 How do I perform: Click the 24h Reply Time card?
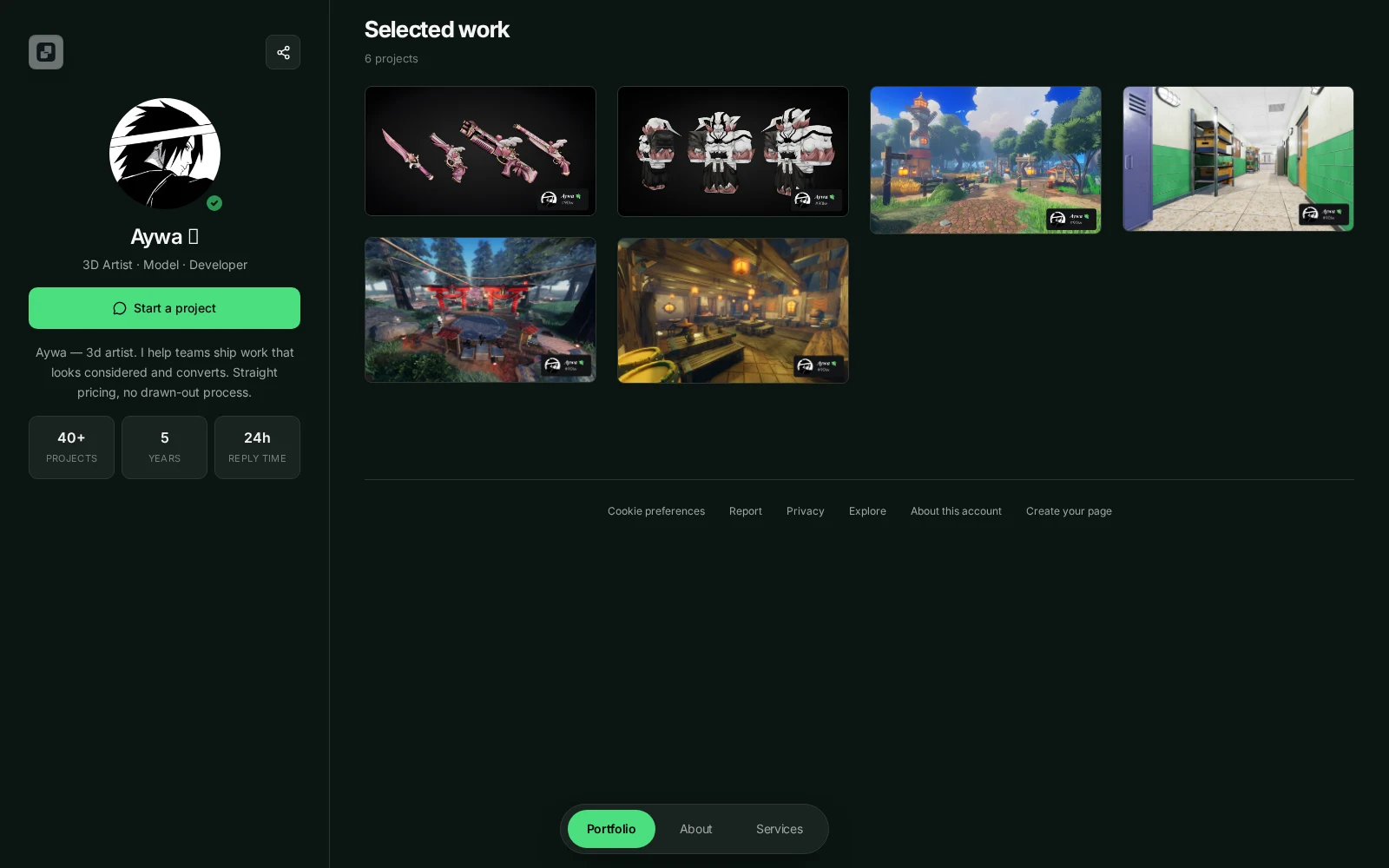(x=257, y=447)
